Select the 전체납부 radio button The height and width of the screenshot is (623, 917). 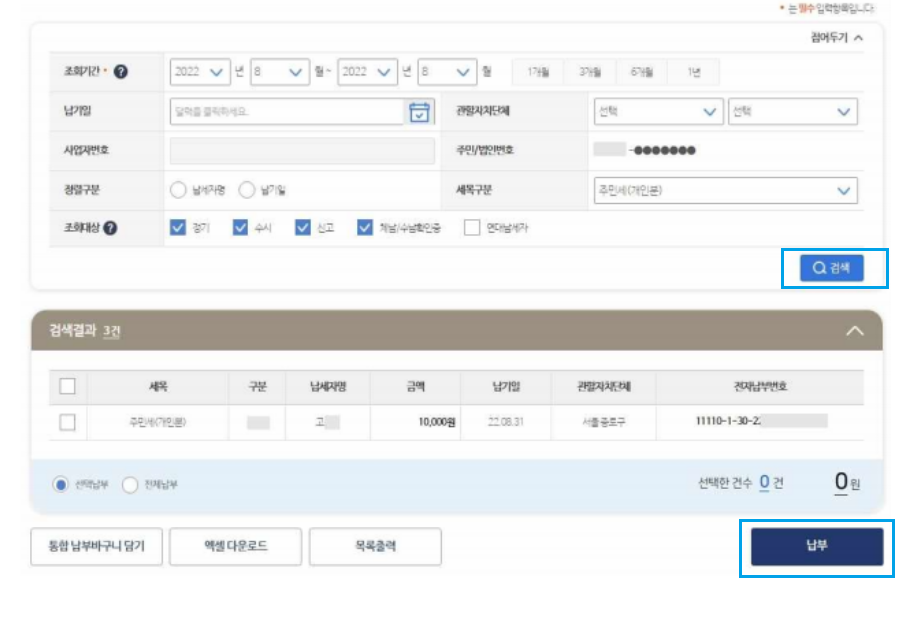[130, 485]
